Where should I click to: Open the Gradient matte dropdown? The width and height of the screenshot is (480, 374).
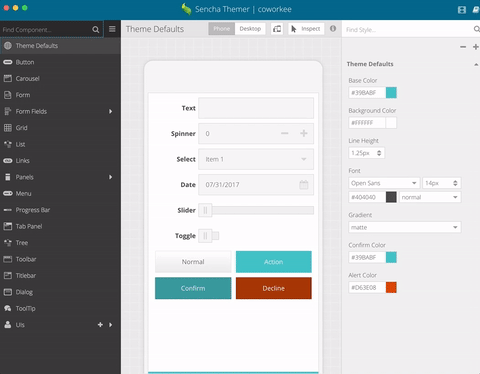click(x=405, y=227)
